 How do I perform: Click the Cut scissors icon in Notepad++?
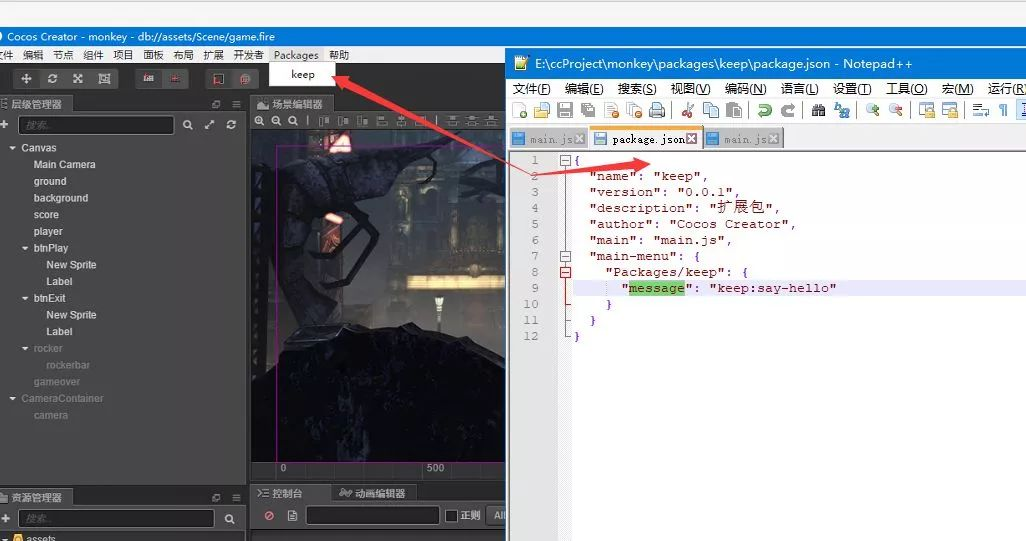click(x=687, y=110)
